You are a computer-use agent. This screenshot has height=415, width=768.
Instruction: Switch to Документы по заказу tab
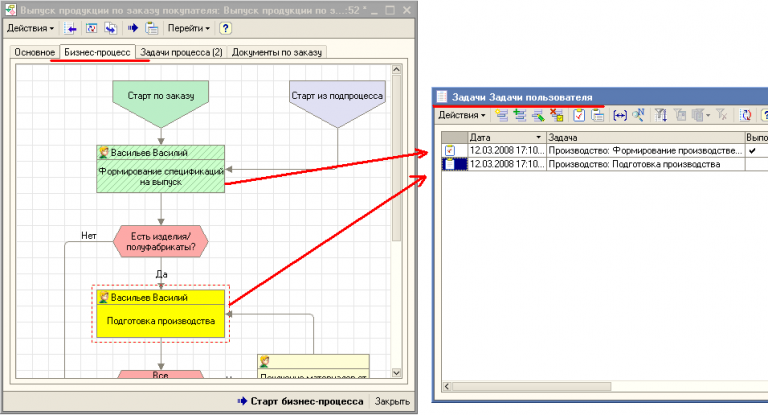coord(279,52)
